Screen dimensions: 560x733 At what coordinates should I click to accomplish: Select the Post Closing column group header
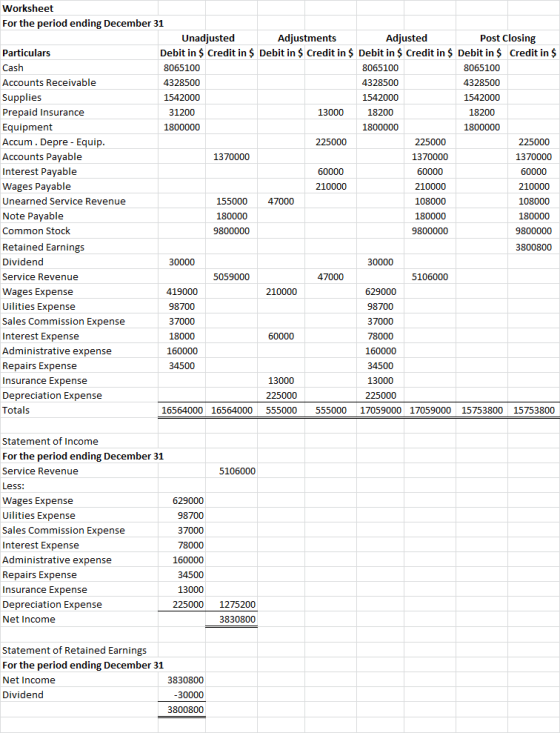tap(508, 38)
